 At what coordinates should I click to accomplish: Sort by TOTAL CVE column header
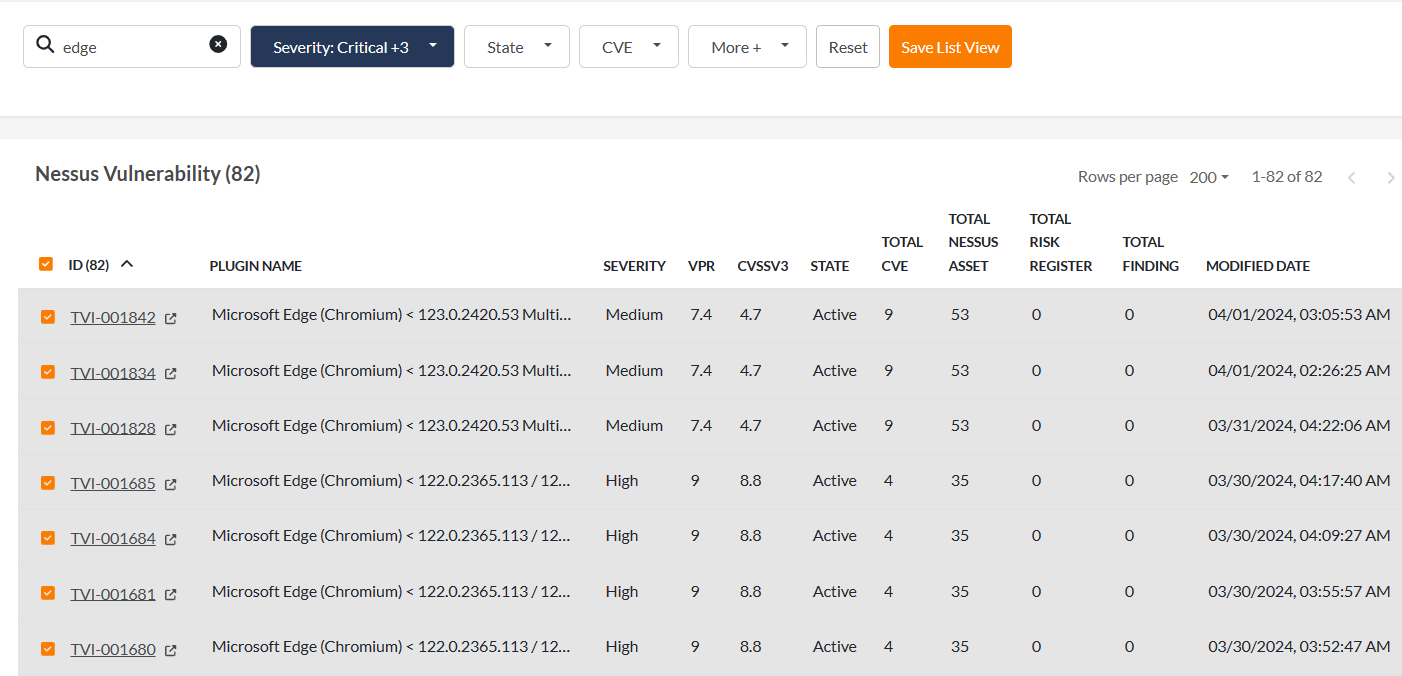tap(902, 254)
